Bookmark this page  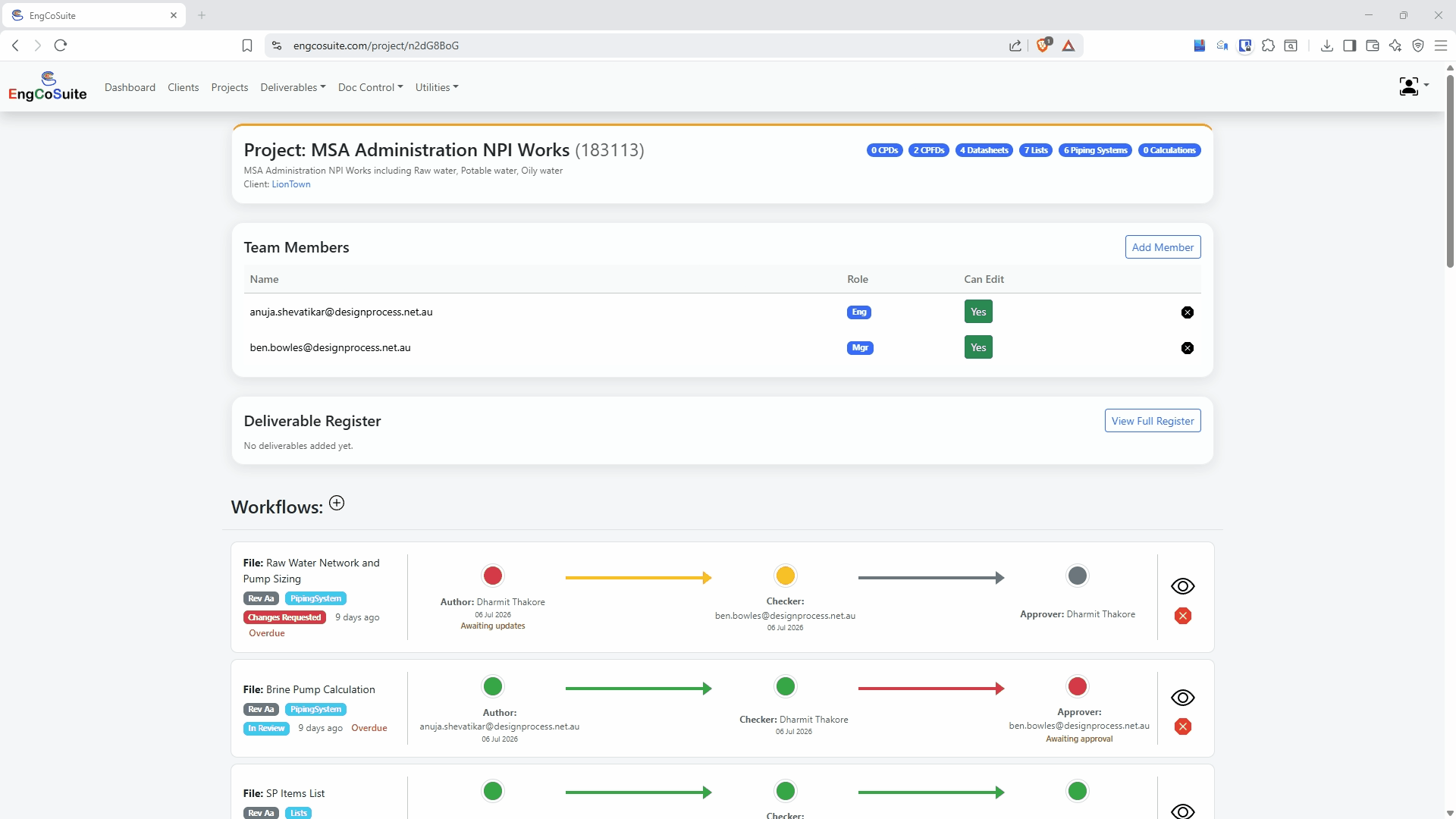[247, 45]
